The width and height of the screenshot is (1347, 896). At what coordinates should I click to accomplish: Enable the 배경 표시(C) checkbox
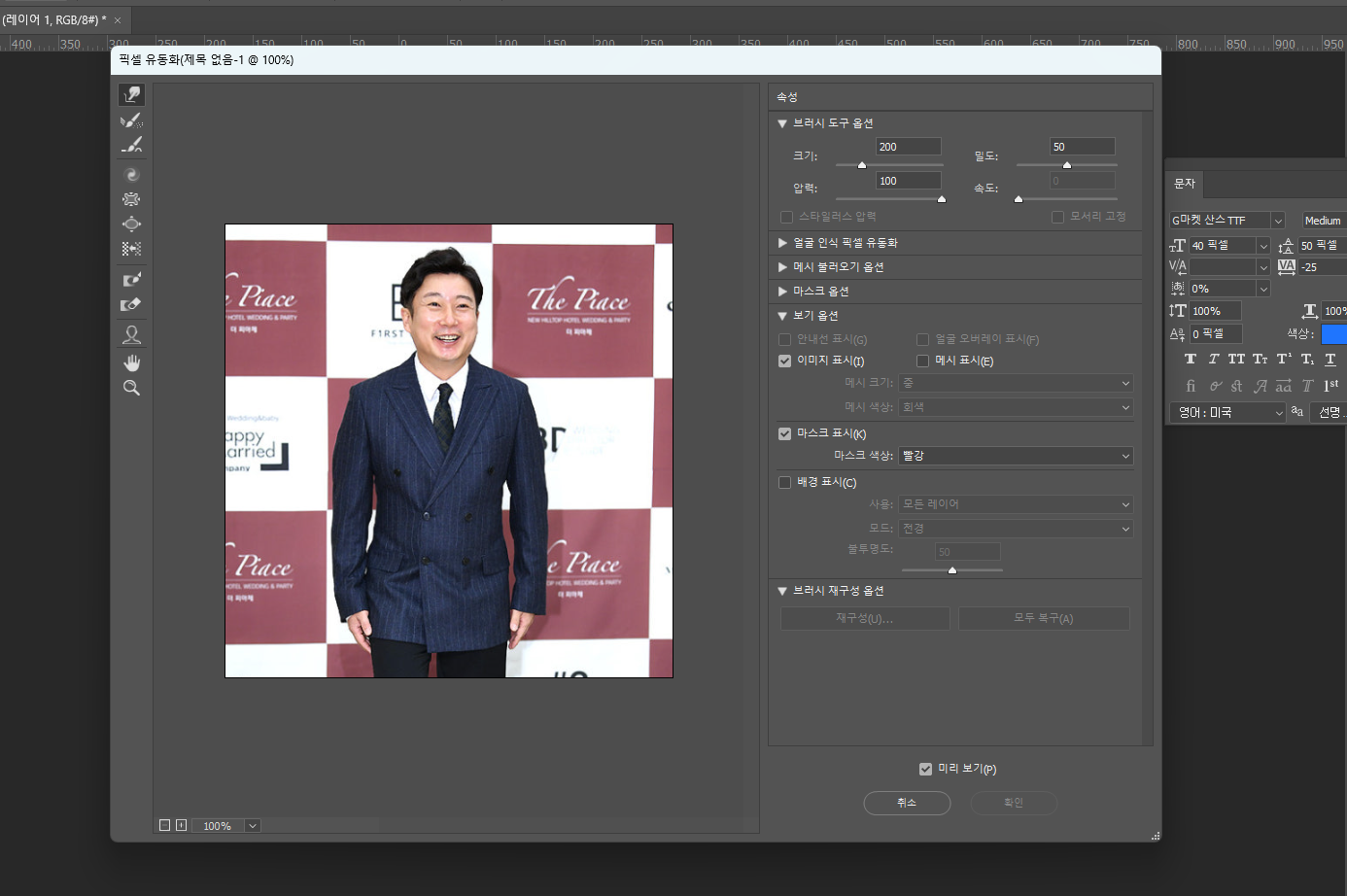coord(784,482)
